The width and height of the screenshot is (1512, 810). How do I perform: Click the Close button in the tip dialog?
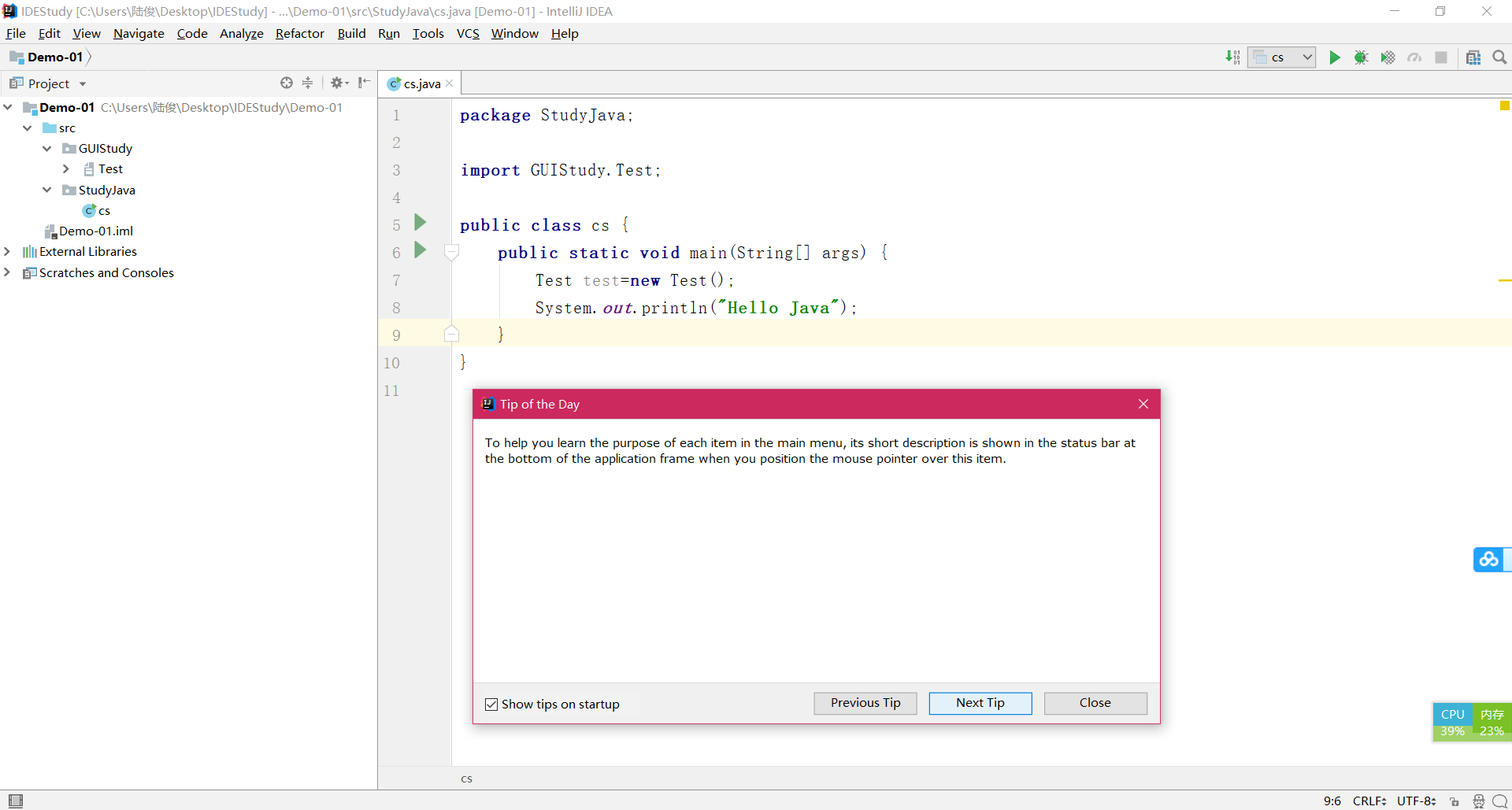point(1095,703)
